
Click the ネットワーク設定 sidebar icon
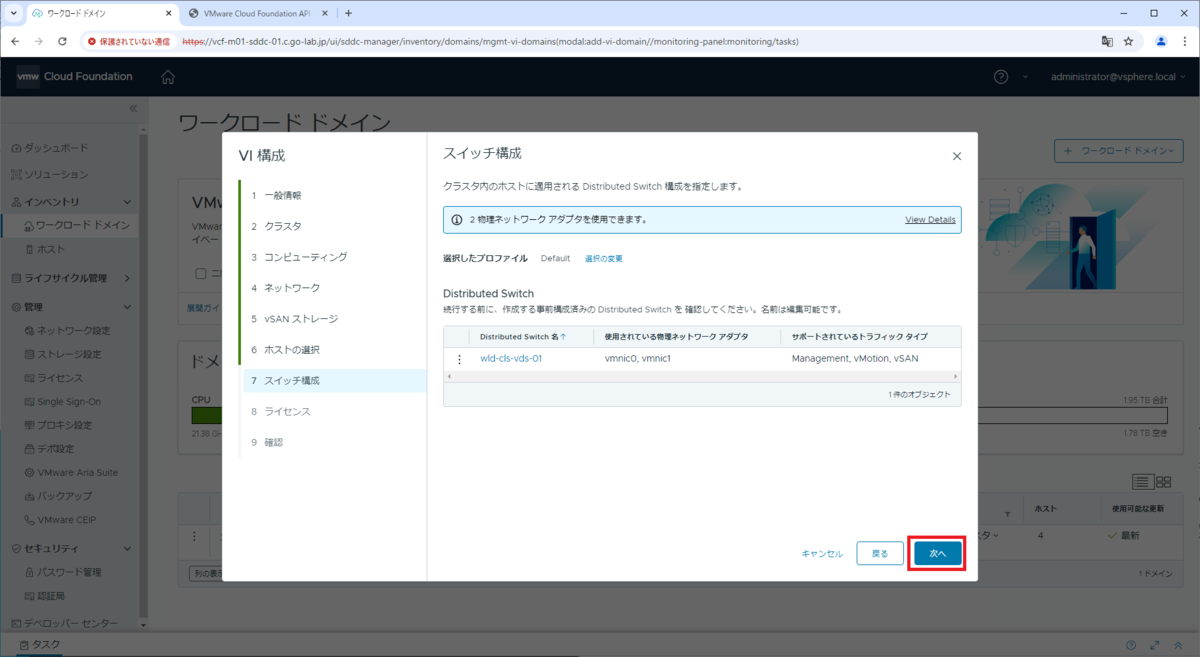(29, 330)
